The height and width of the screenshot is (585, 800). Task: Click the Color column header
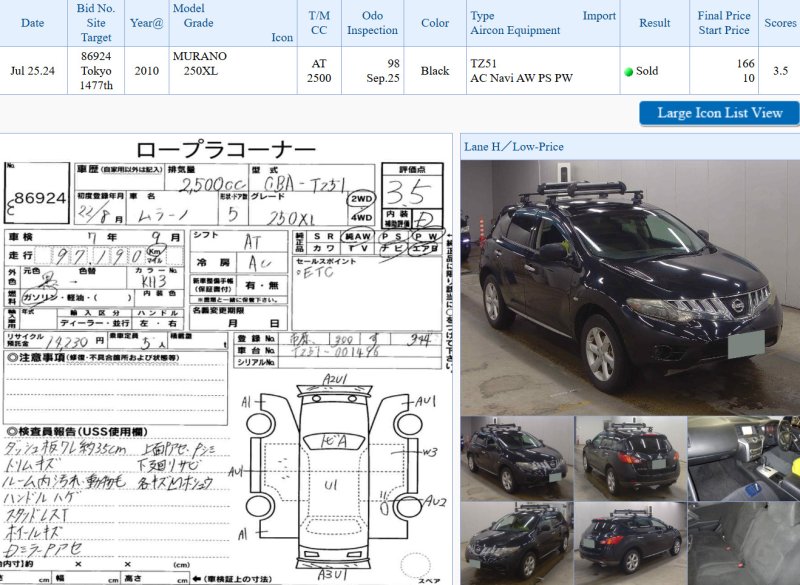[435, 23]
